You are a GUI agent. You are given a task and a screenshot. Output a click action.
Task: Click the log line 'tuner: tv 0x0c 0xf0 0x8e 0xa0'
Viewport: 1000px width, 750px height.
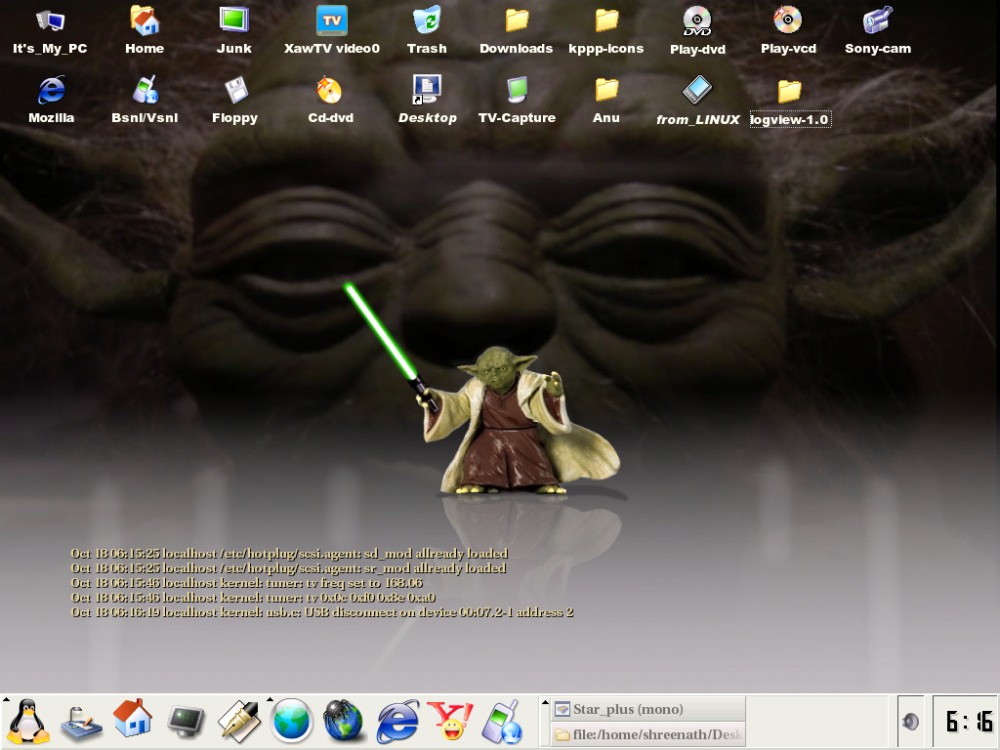pos(253,598)
